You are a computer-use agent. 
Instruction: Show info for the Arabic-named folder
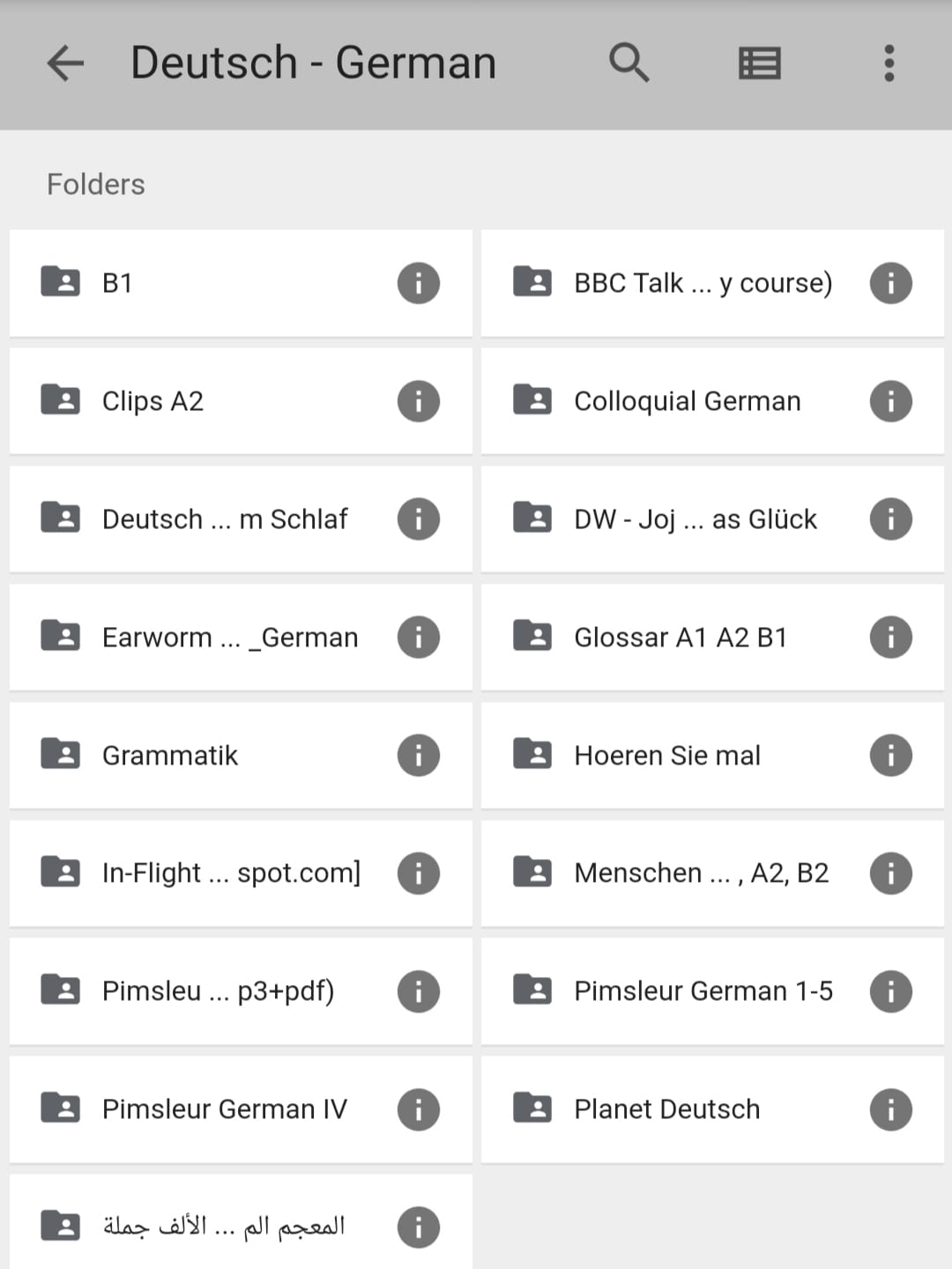419,1228
